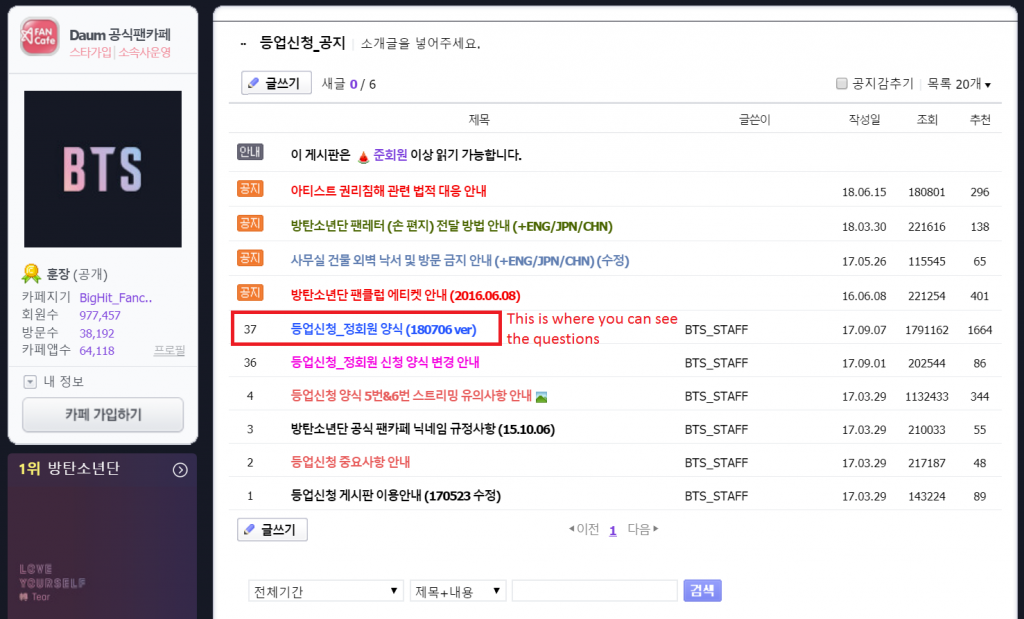Open the 전체기간 period dropdown
The width and height of the screenshot is (1024, 619).
pos(325,591)
